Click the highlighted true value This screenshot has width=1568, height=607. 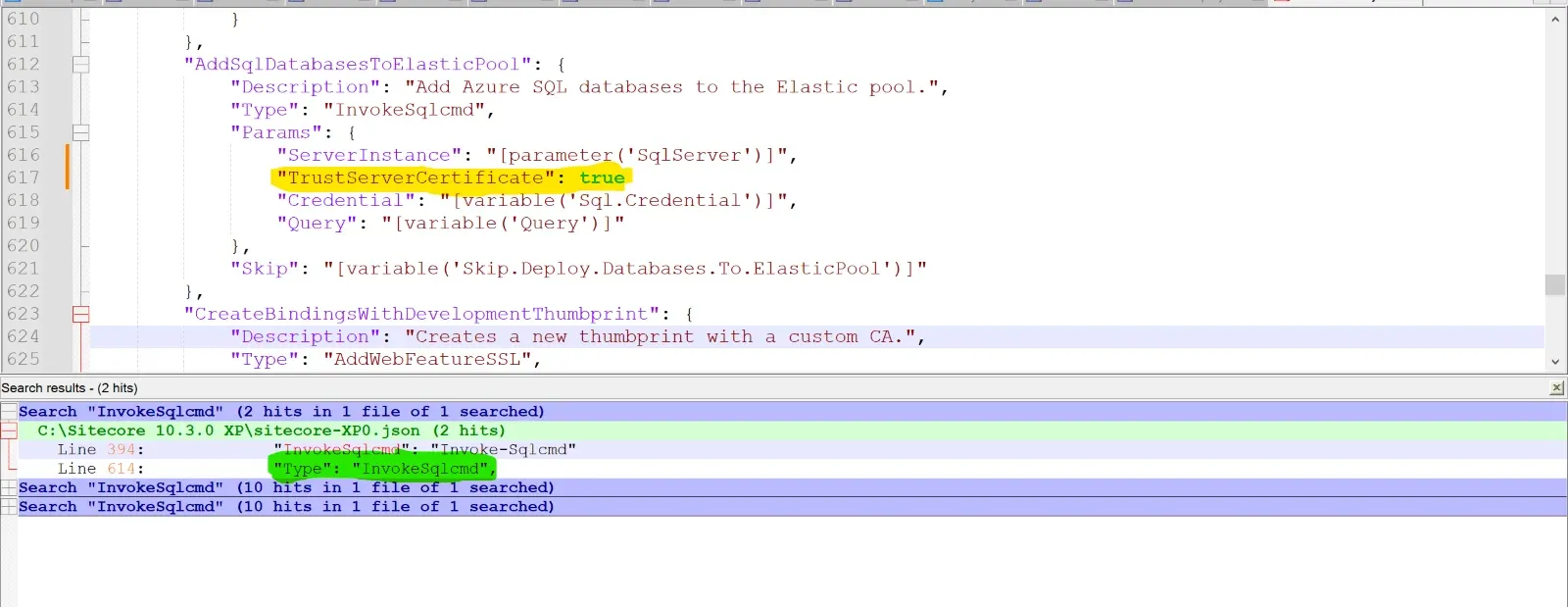tap(602, 177)
